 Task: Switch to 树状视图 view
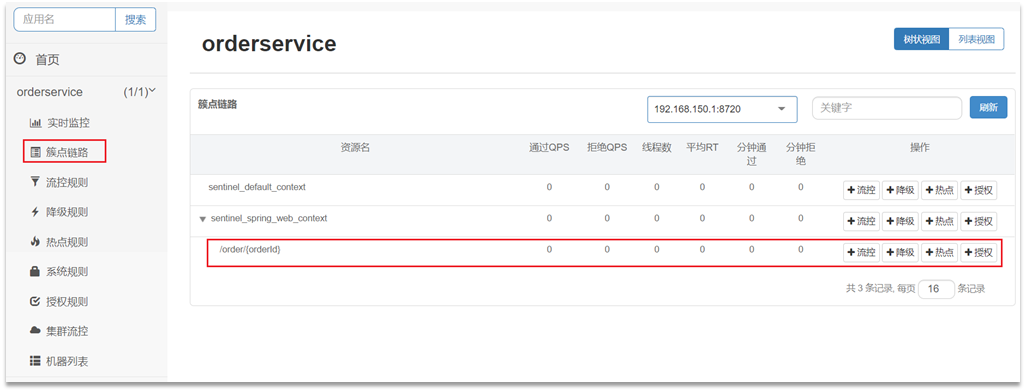click(921, 39)
